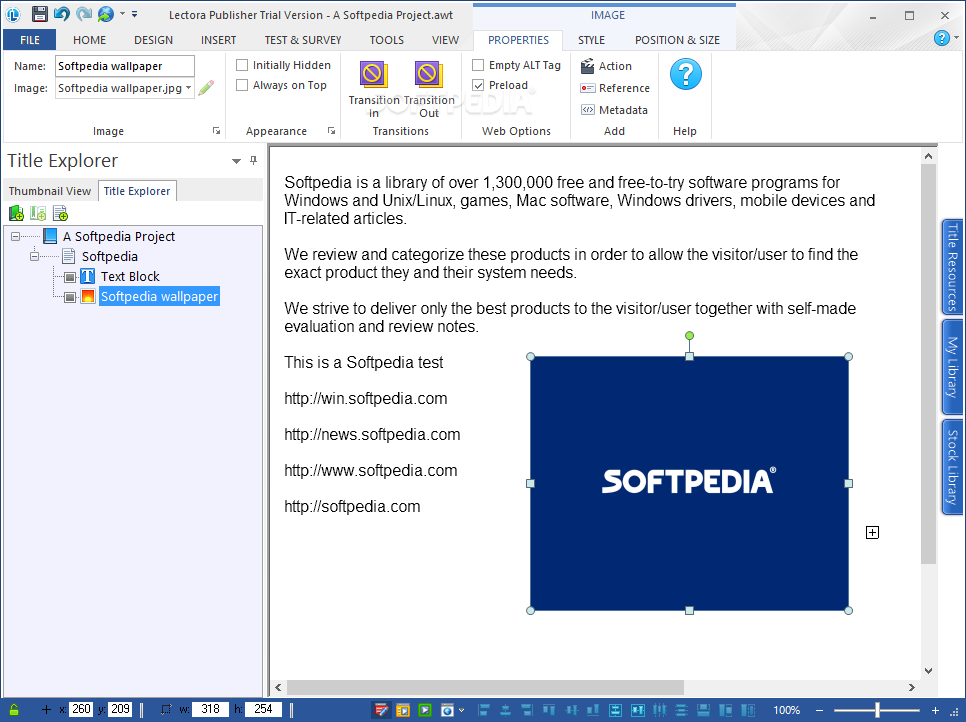Enable Always on Top checkbox
This screenshot has width=966, height=722.
pyautogui.click(x=242, y=85)
